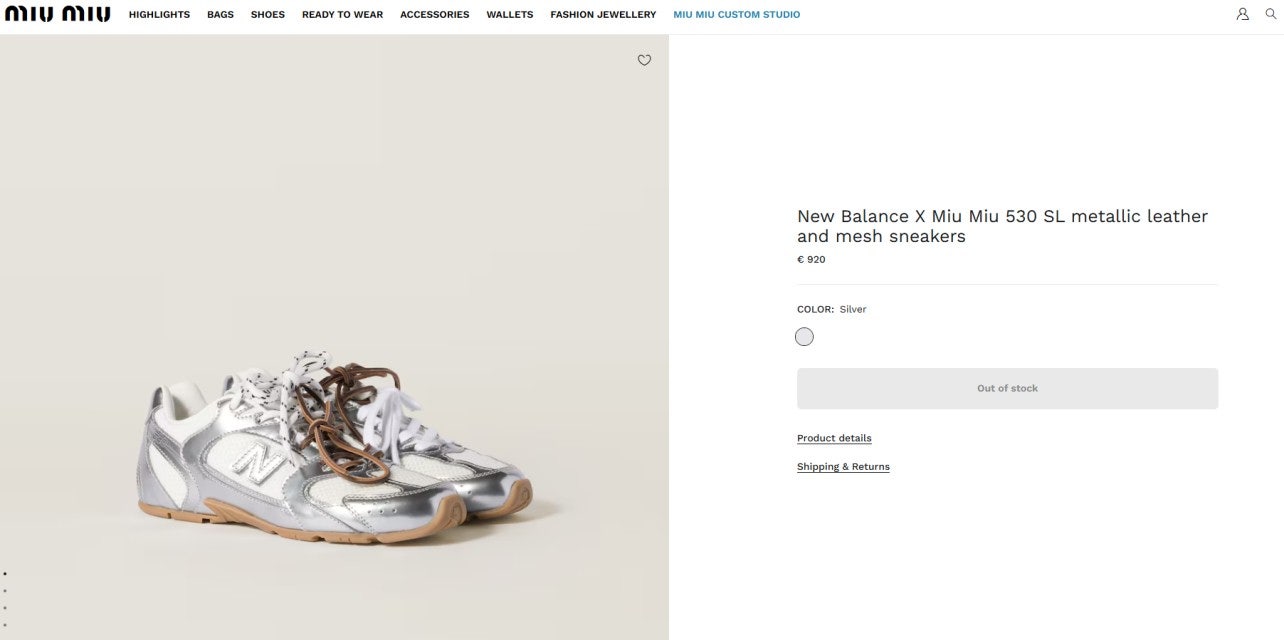Open Miu Miu Custom Studio link

737,15
